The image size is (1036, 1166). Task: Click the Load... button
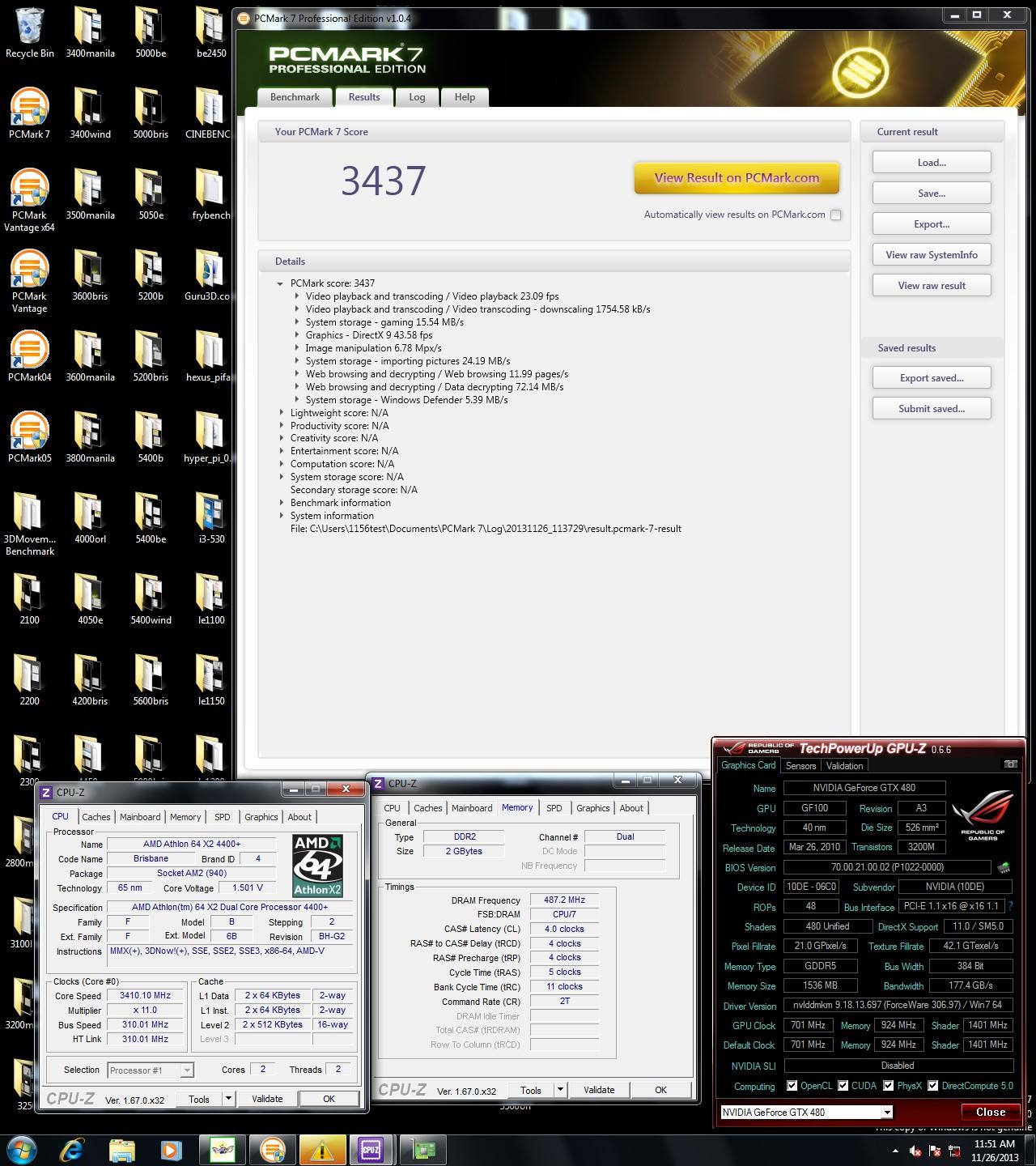932,163
